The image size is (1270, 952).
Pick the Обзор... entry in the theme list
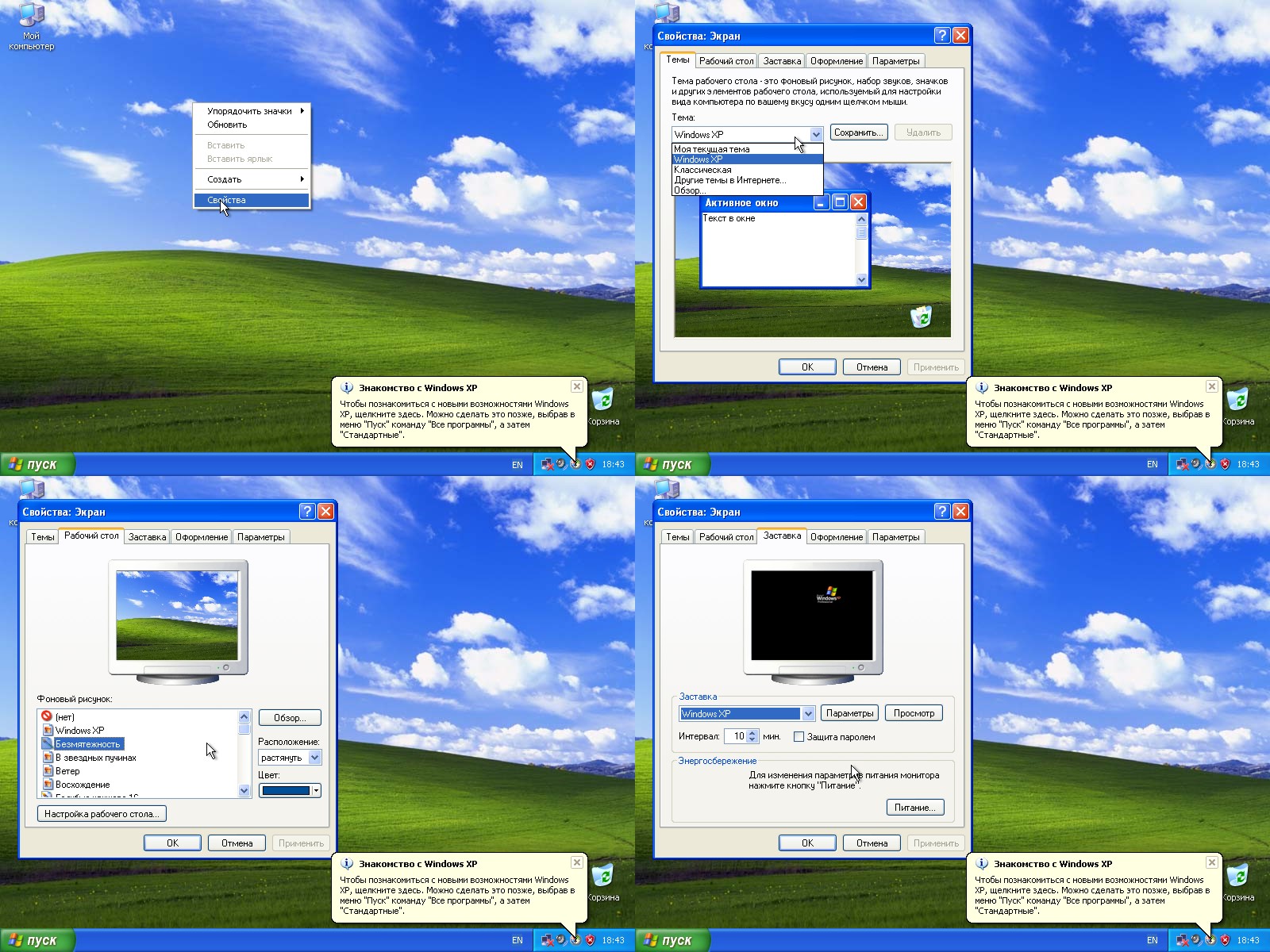coord(747,190)
